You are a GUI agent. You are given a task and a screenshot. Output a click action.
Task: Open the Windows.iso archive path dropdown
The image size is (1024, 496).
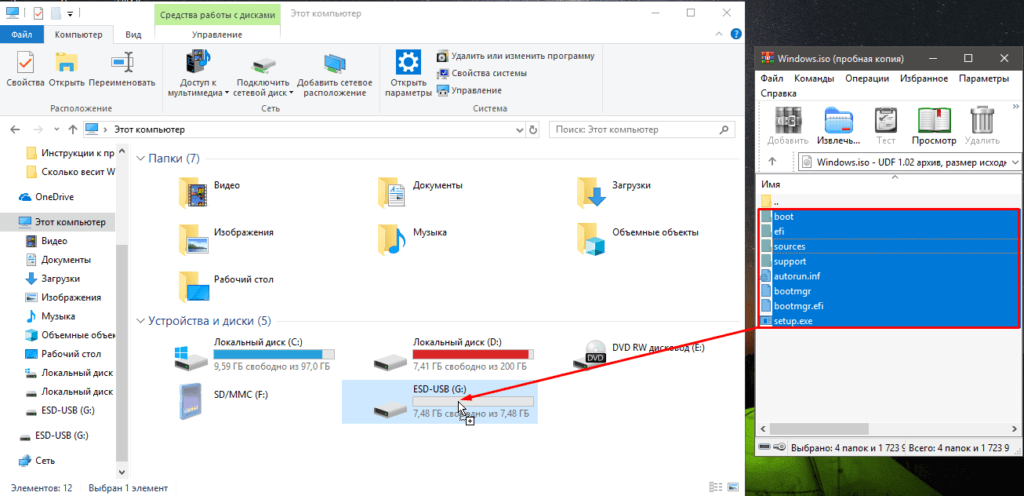pyautogui.click(x=1014, y=162)
